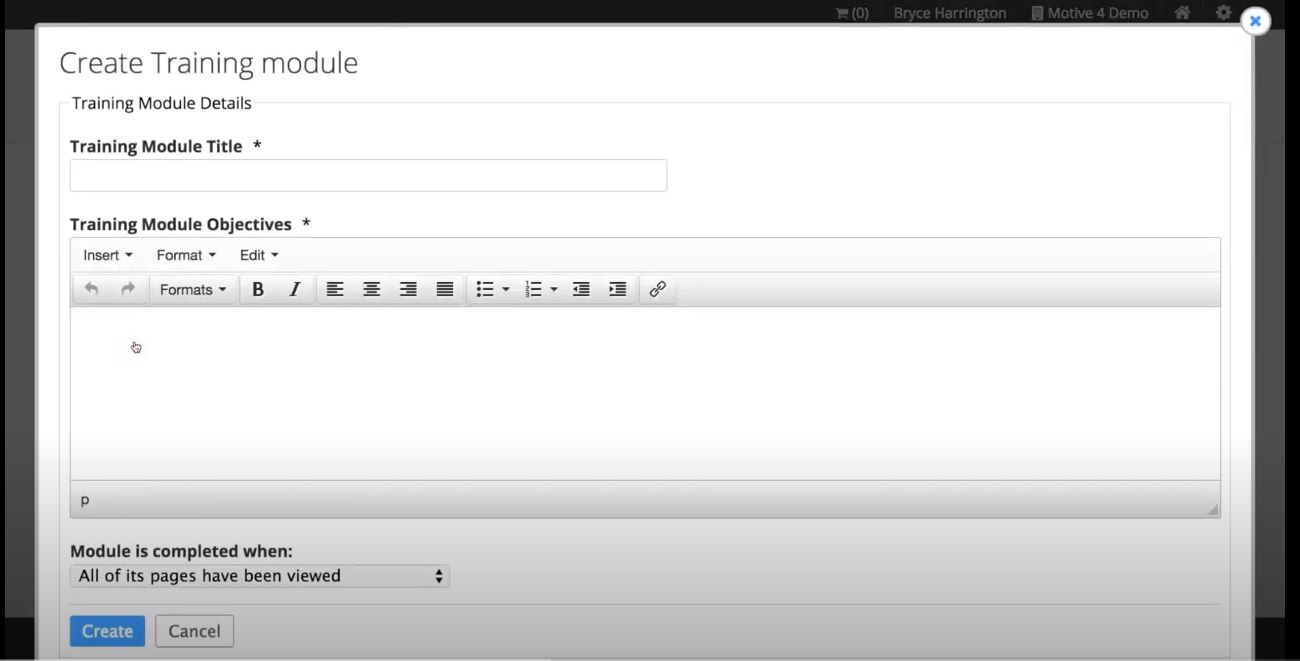Open the Insert menu
Screen dimensions: 1300x661
coord(108,255)
